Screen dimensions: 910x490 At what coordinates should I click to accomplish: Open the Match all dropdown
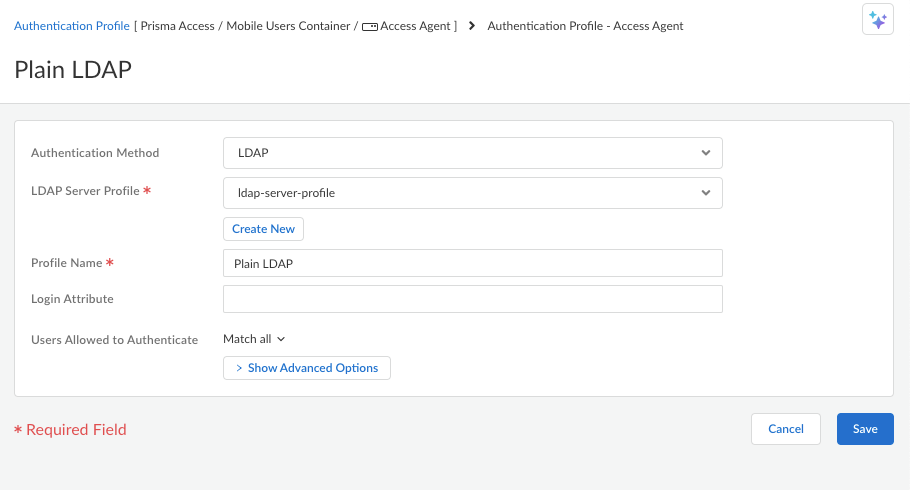click(254, 339)
